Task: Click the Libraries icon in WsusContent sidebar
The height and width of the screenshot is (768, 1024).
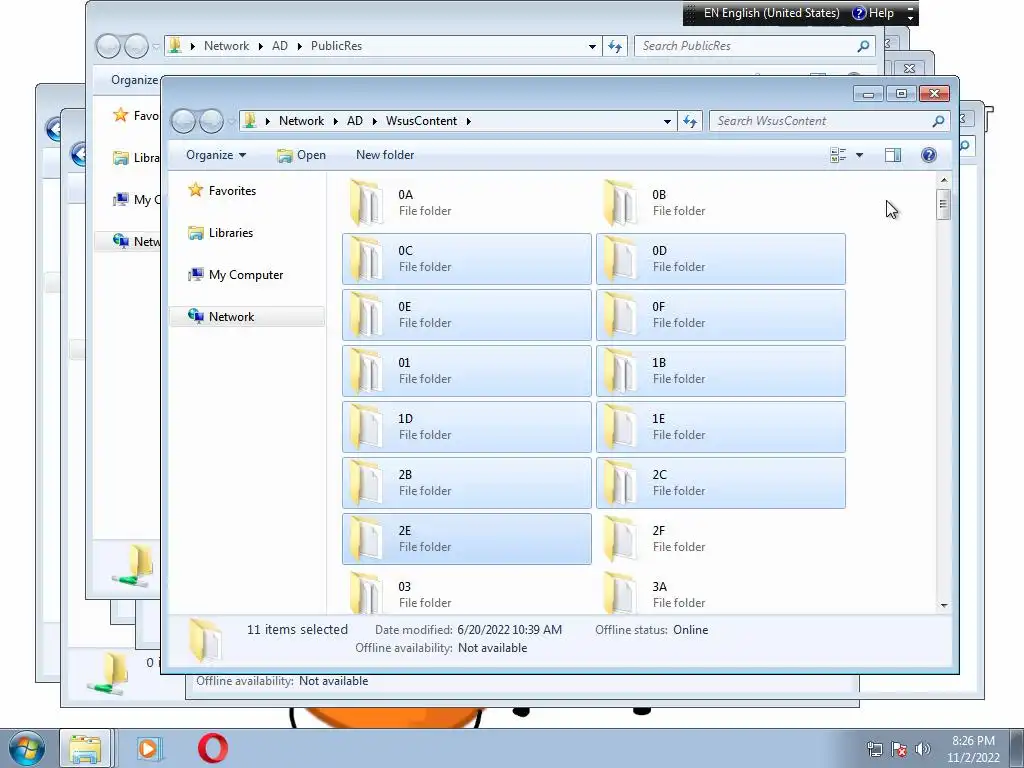Action: (x=195, y=232)
